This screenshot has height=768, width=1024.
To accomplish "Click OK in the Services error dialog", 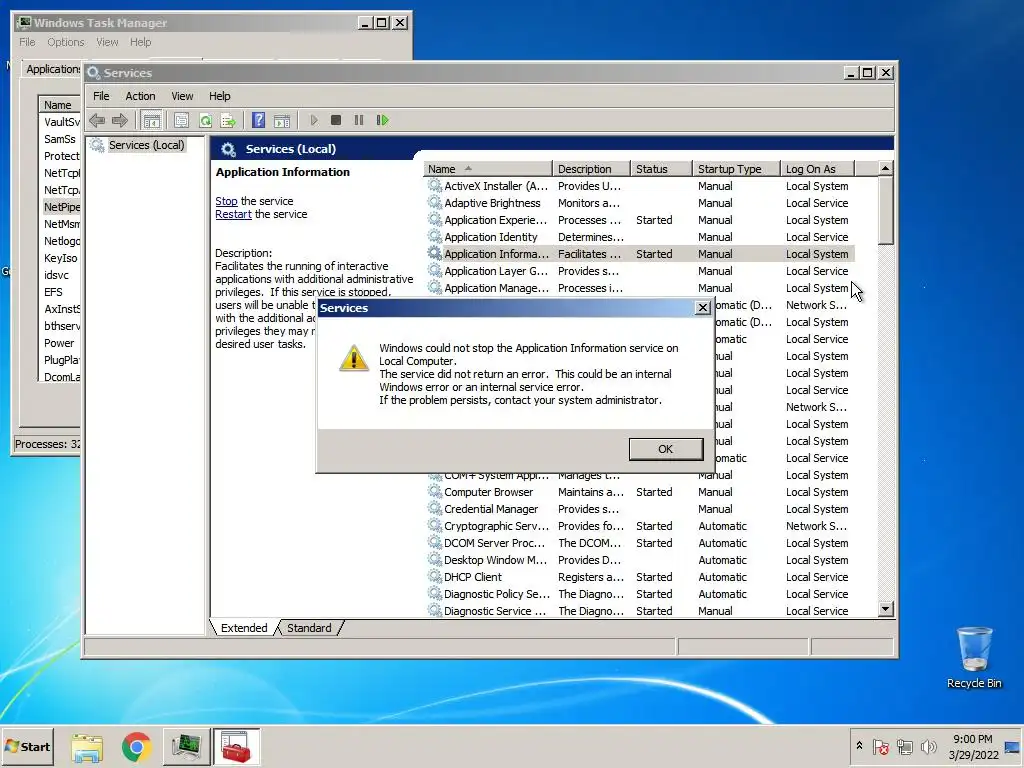I will (x=665, y=449).
